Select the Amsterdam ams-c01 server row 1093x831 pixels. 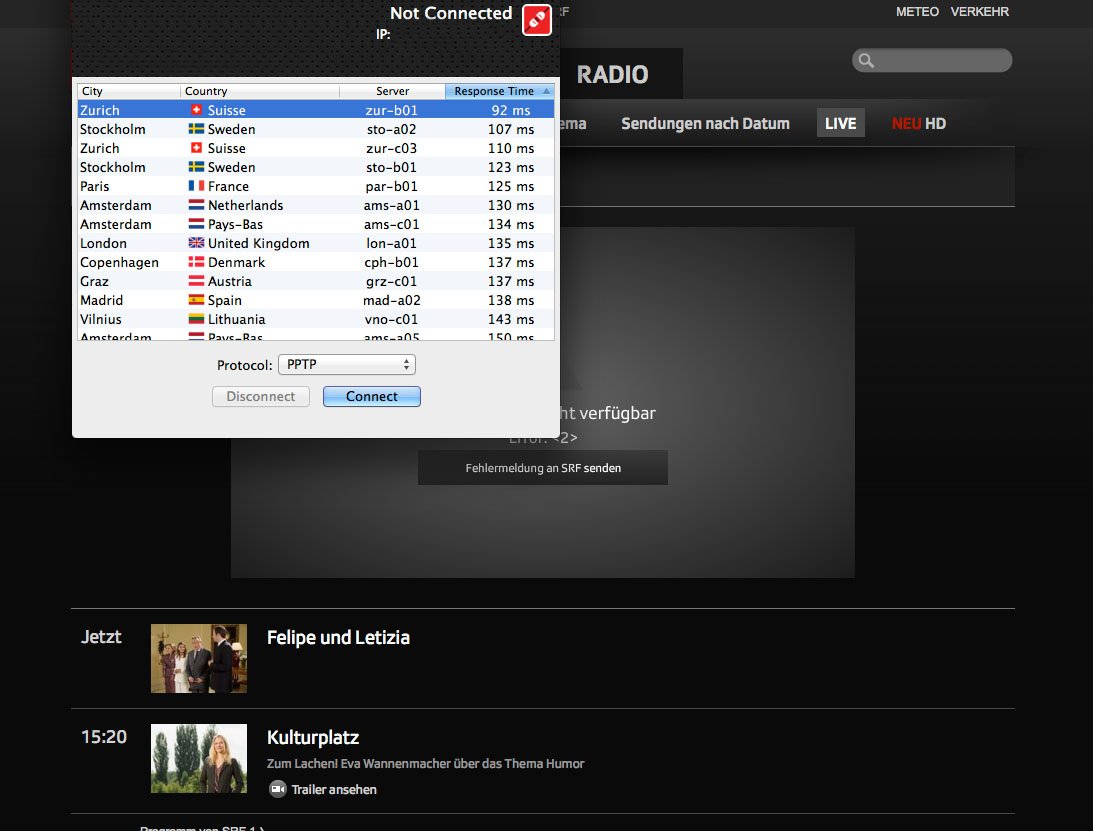click(x=316, y=224)
